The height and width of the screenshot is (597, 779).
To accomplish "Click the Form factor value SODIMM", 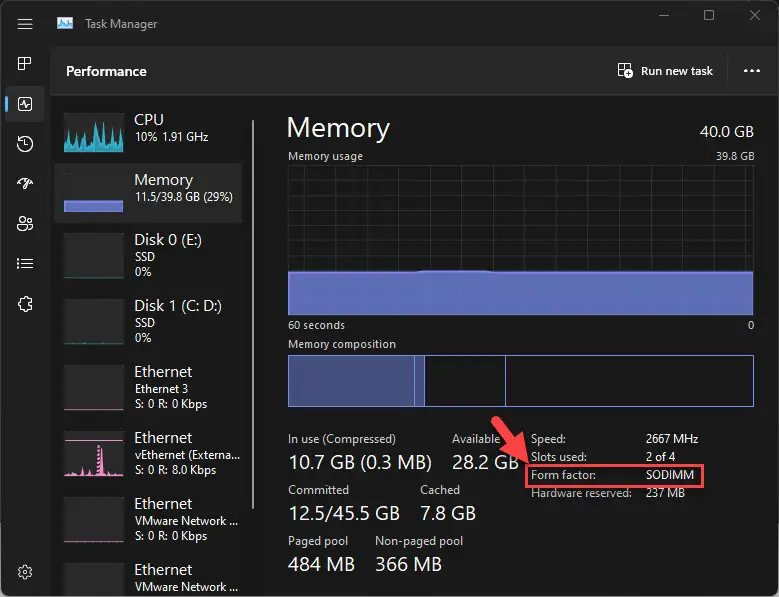I will [x=670, y=475].
